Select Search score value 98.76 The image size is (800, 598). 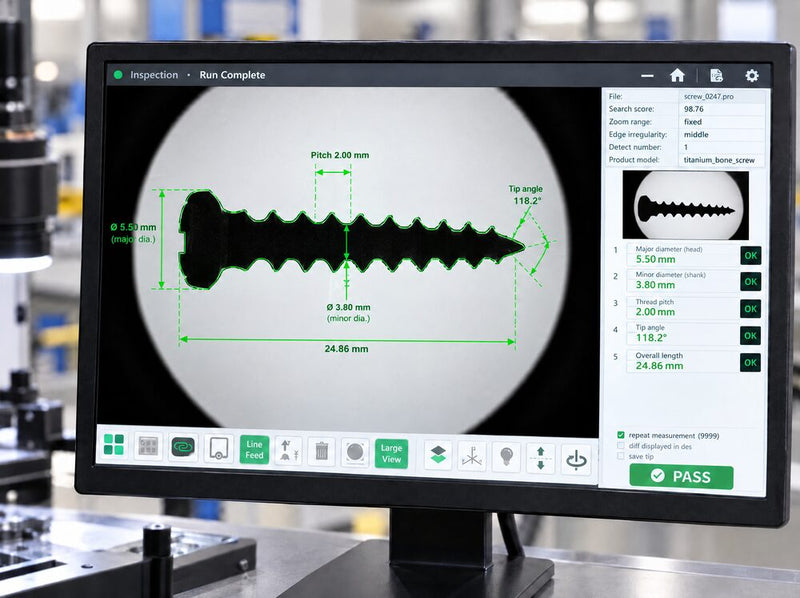click(693, 109)
